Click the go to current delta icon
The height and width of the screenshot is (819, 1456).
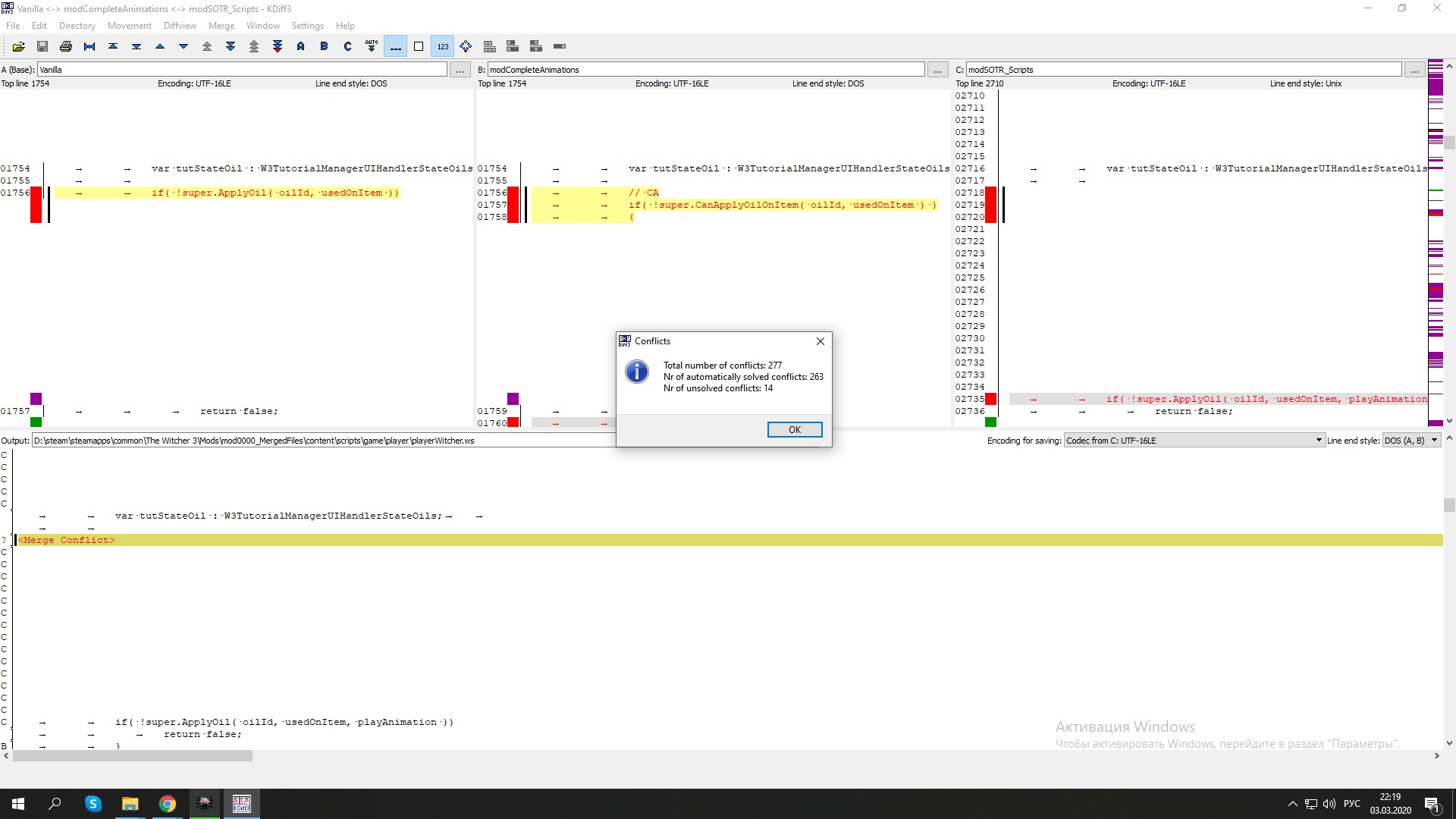[89, 46]
